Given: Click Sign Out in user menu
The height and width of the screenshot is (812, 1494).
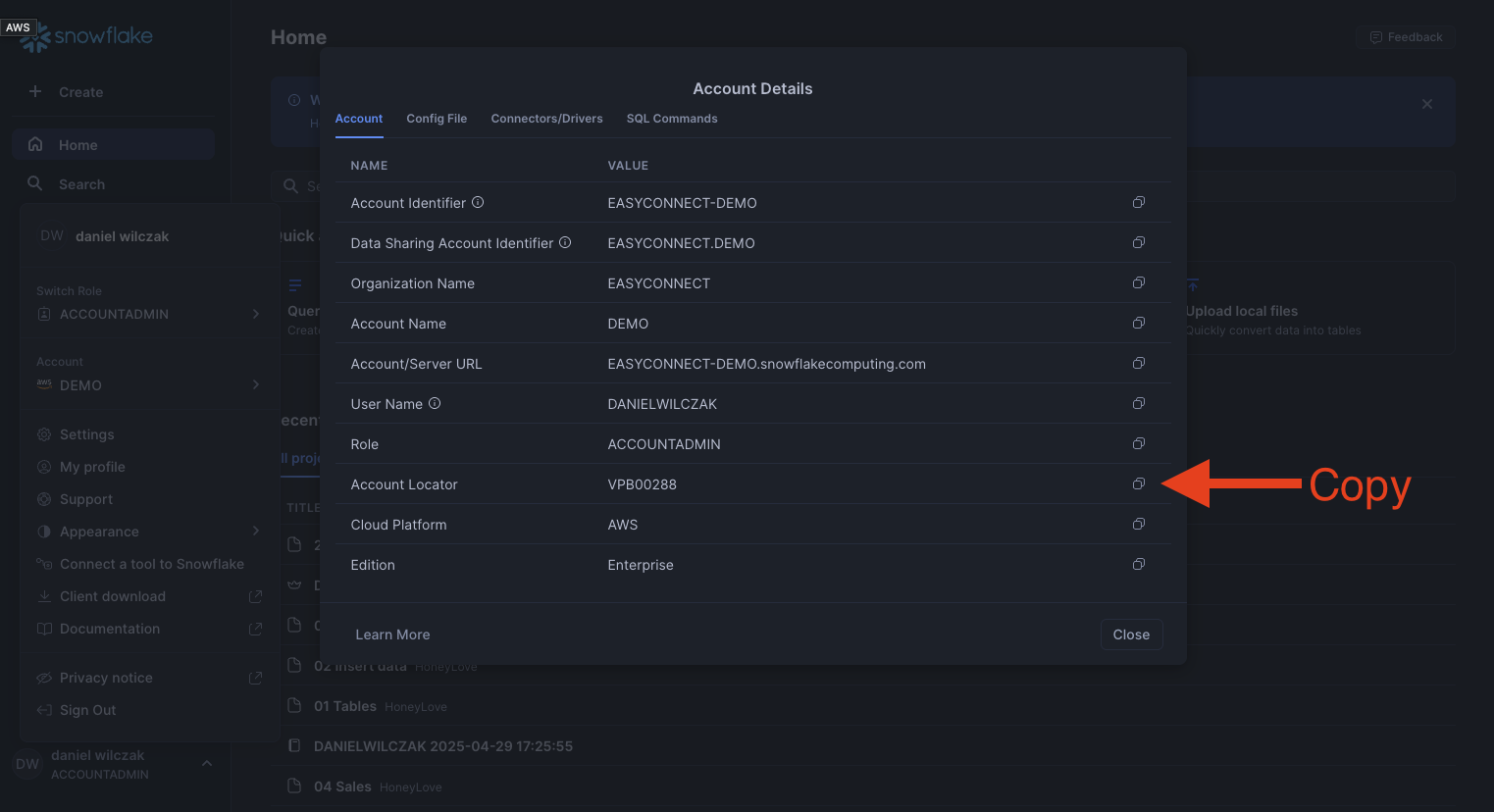Looking at the screenshot, I should [87, 710].
